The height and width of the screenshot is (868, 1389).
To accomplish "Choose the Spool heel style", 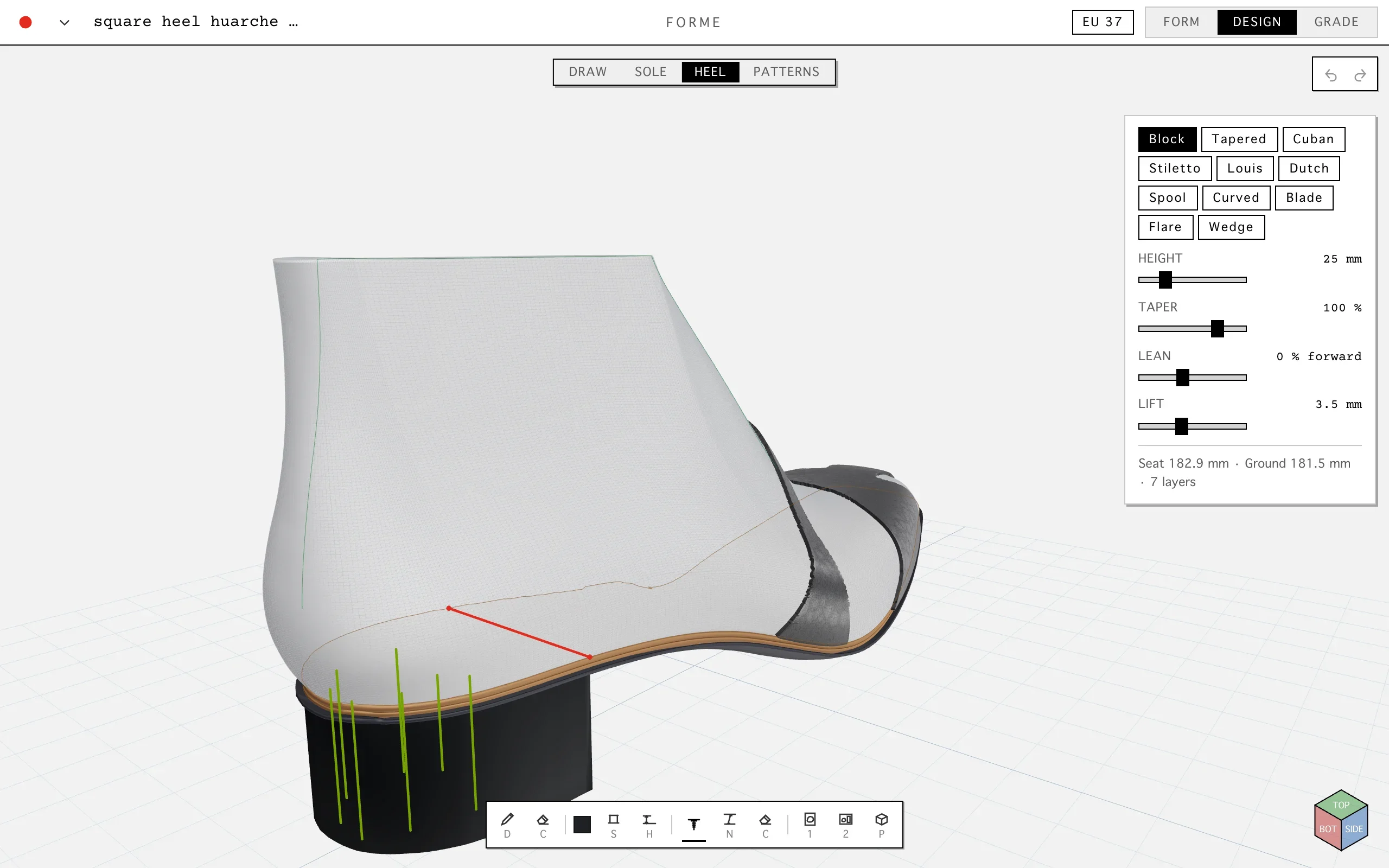I will tap(1168, 197).
